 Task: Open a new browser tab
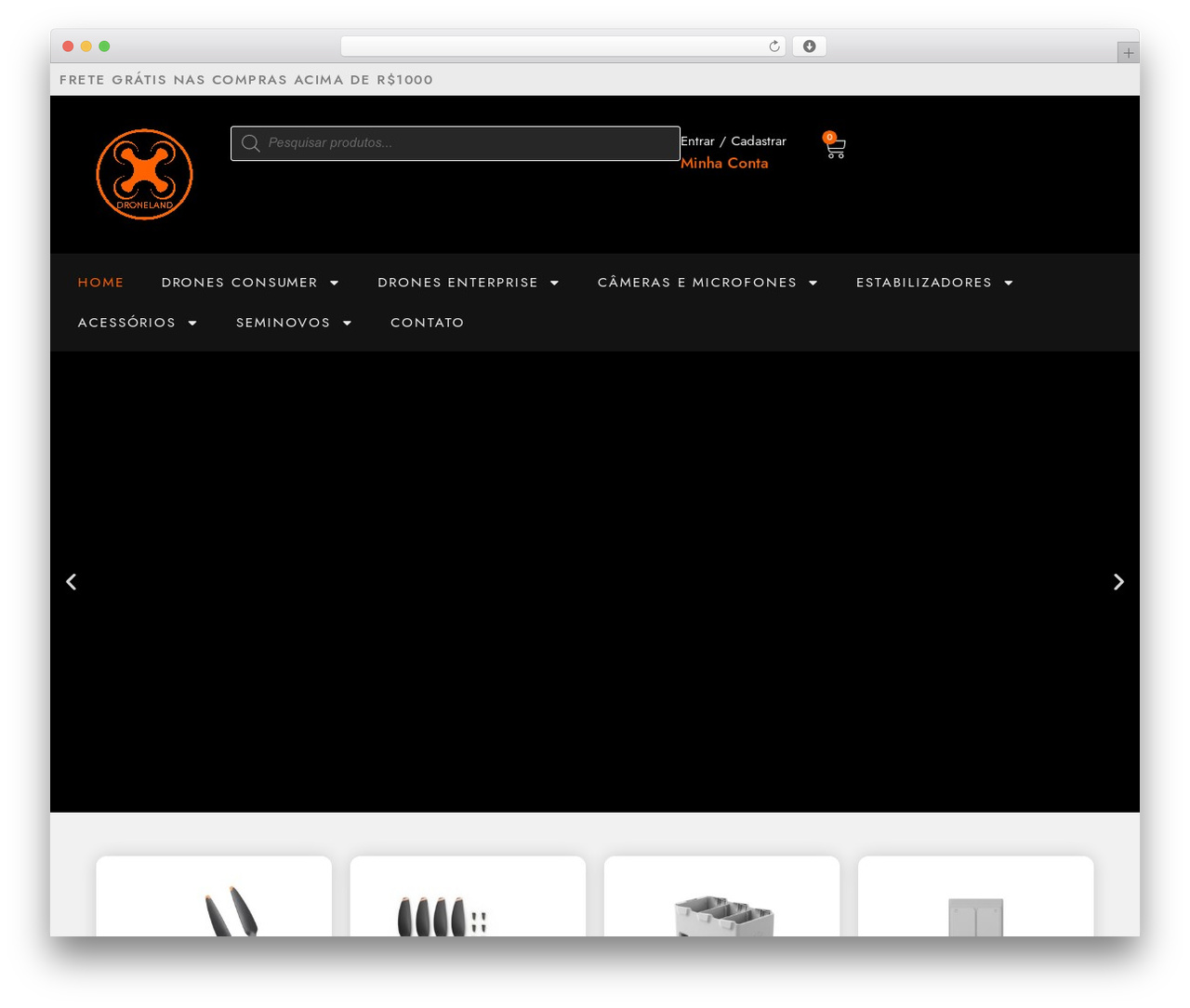tap(1128, 53)
